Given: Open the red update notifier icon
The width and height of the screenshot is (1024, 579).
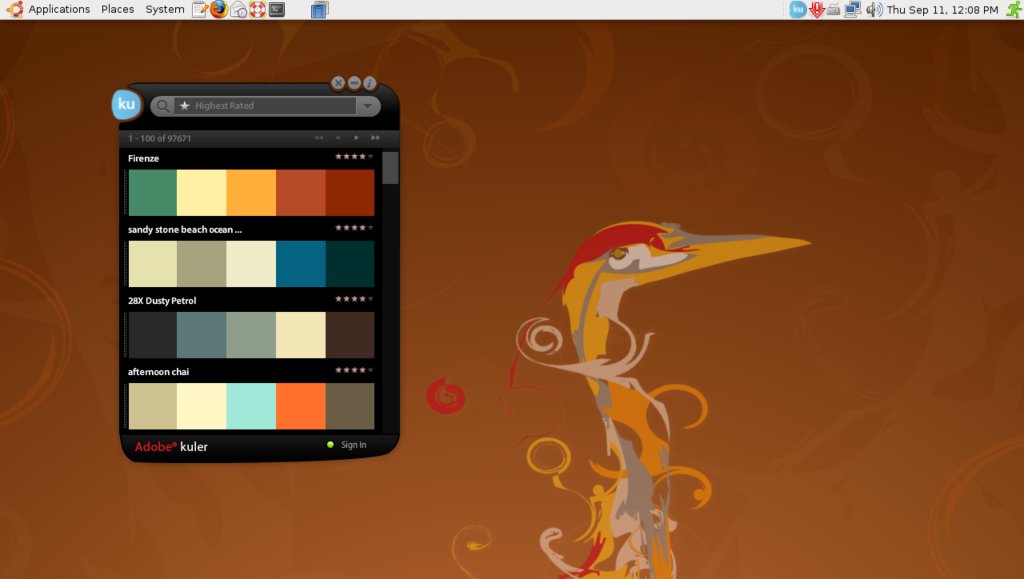Looking at the screenshot, I should [x=816, y=10].
